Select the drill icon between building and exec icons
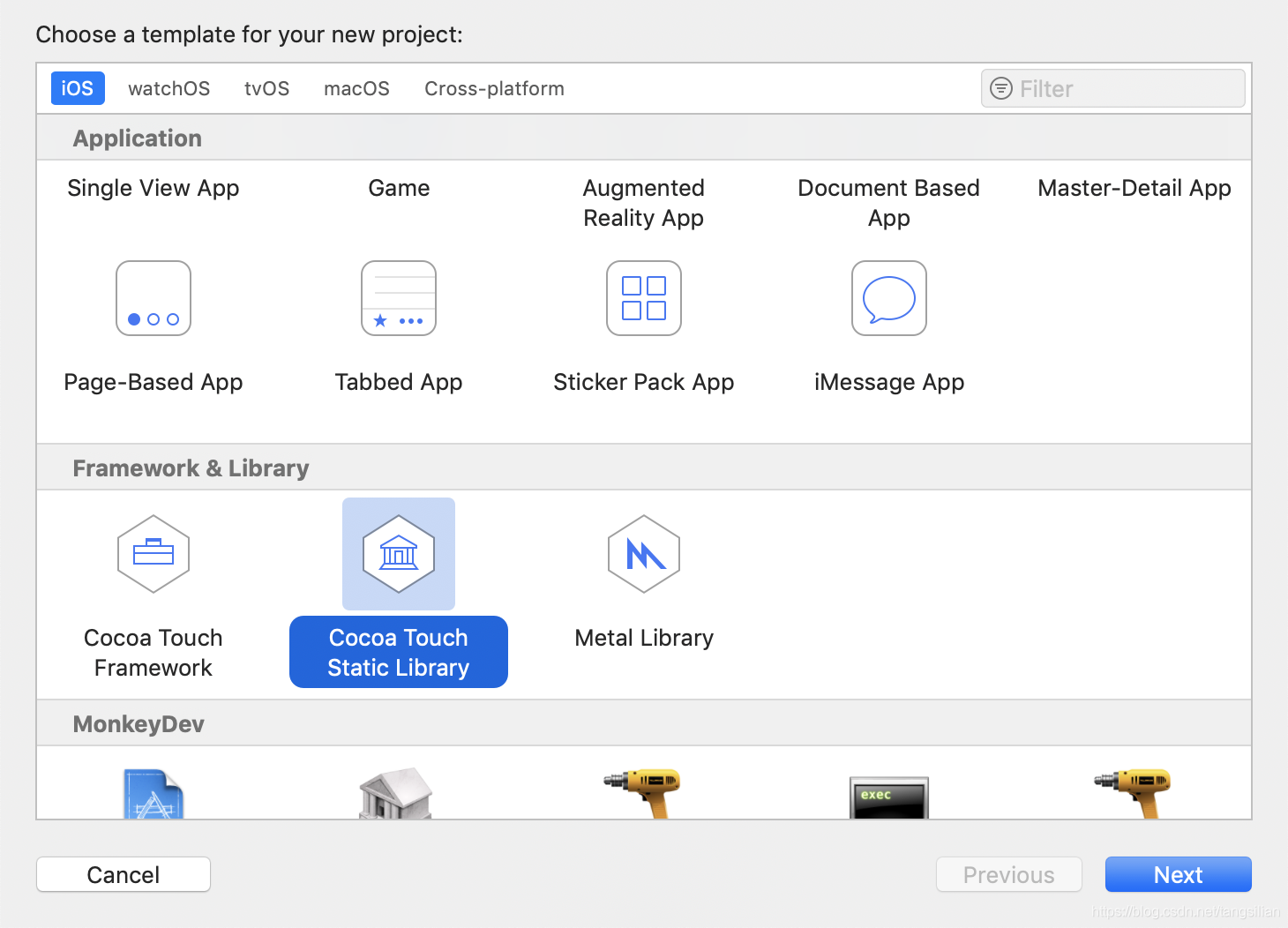Image resolution: width=1288 pixels, height=928 pixels. click(x=642, y=793)
